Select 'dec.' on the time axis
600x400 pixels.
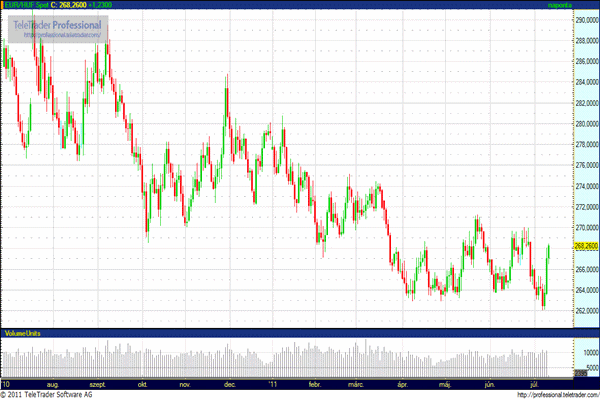point(230,383)
